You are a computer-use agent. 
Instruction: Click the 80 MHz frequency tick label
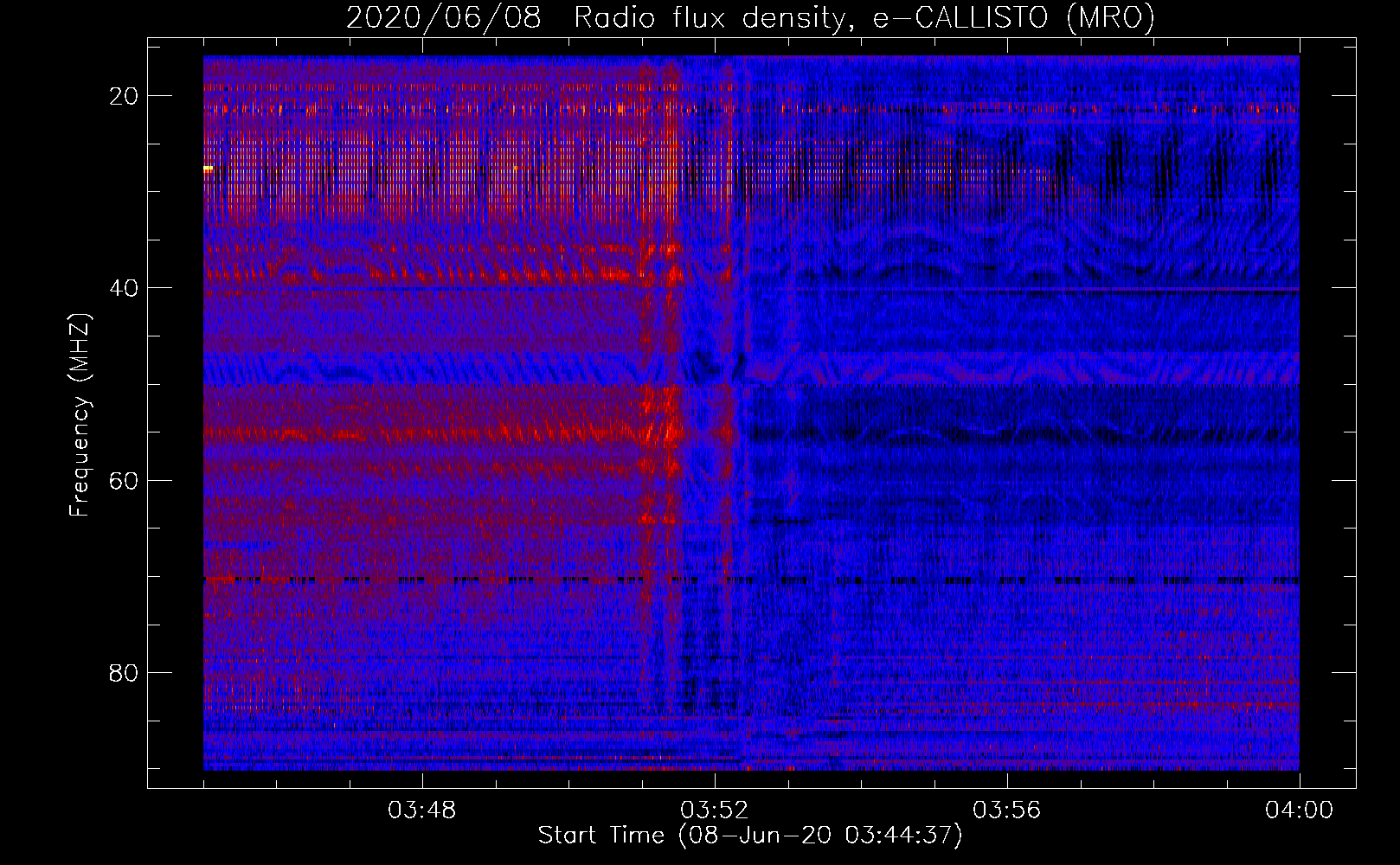coord(124,672)
